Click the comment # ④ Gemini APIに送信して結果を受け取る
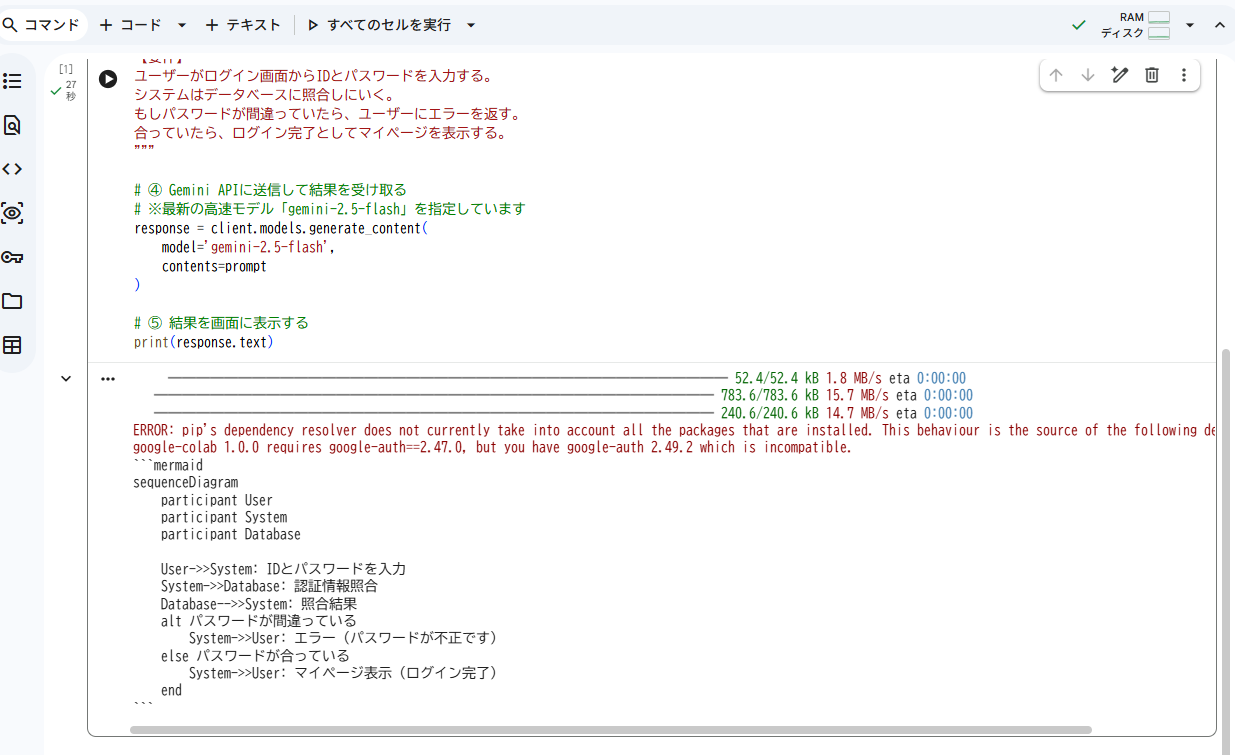 [x=270, y=190]
